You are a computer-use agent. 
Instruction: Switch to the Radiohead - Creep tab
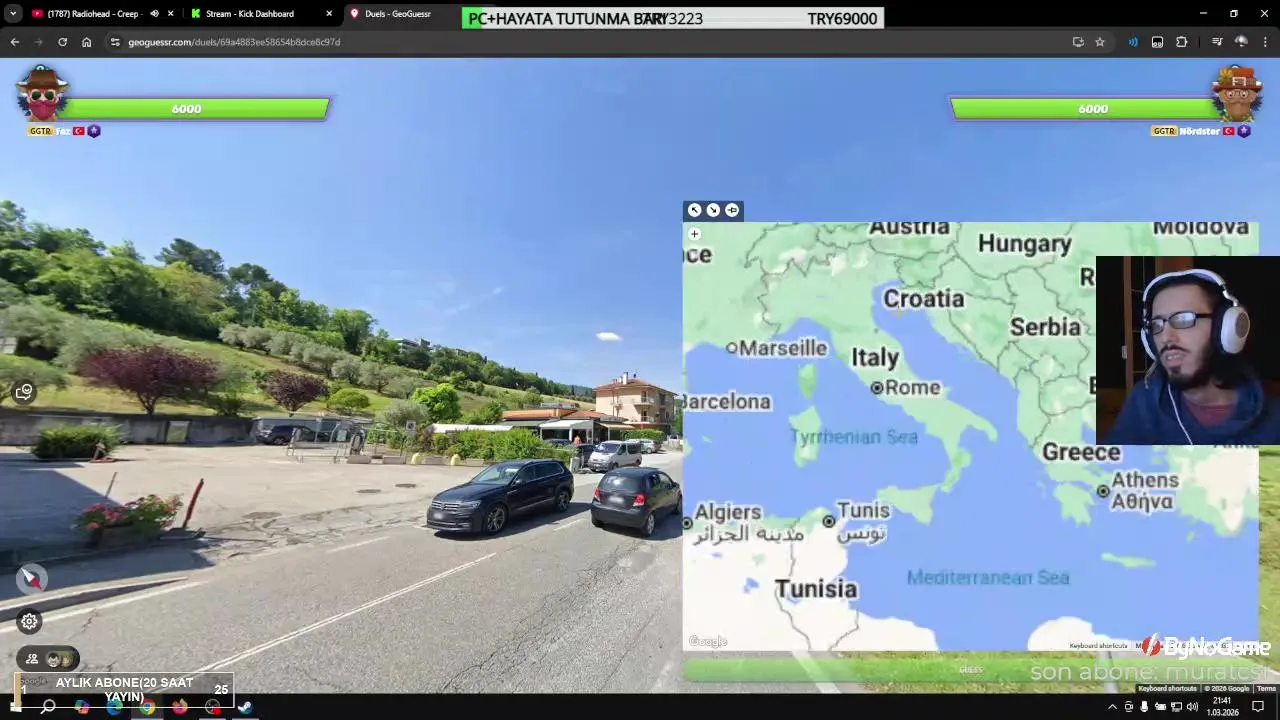(x=90, y=14)
